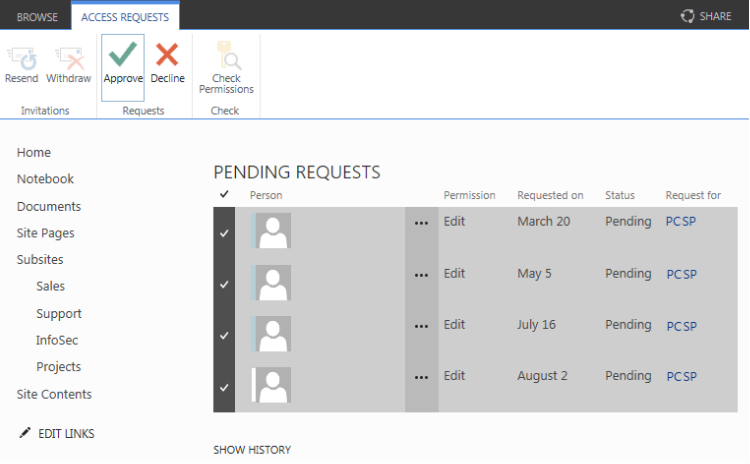The width and height of the screenshot is (750, 464).
Task: Click the Requested on column header
Action: tap(550, 195)
